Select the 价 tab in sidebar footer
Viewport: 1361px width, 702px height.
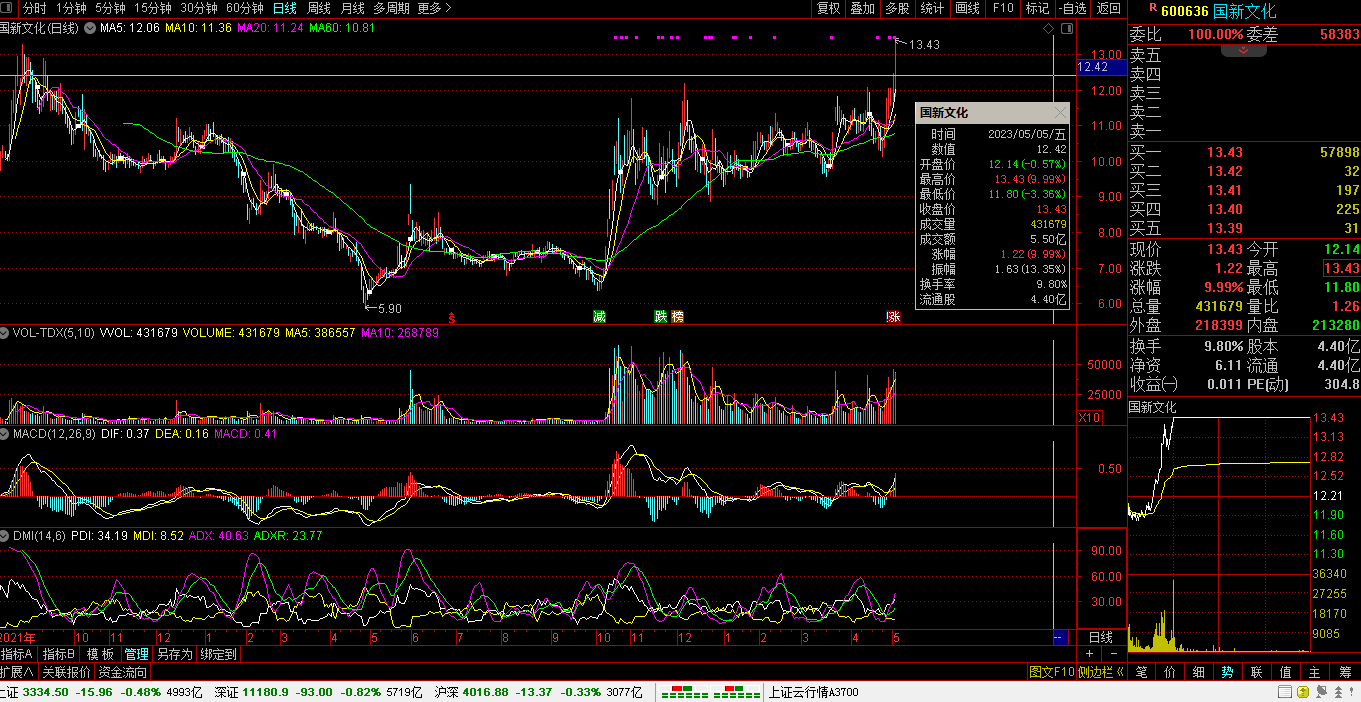(x=1170, y=672)
